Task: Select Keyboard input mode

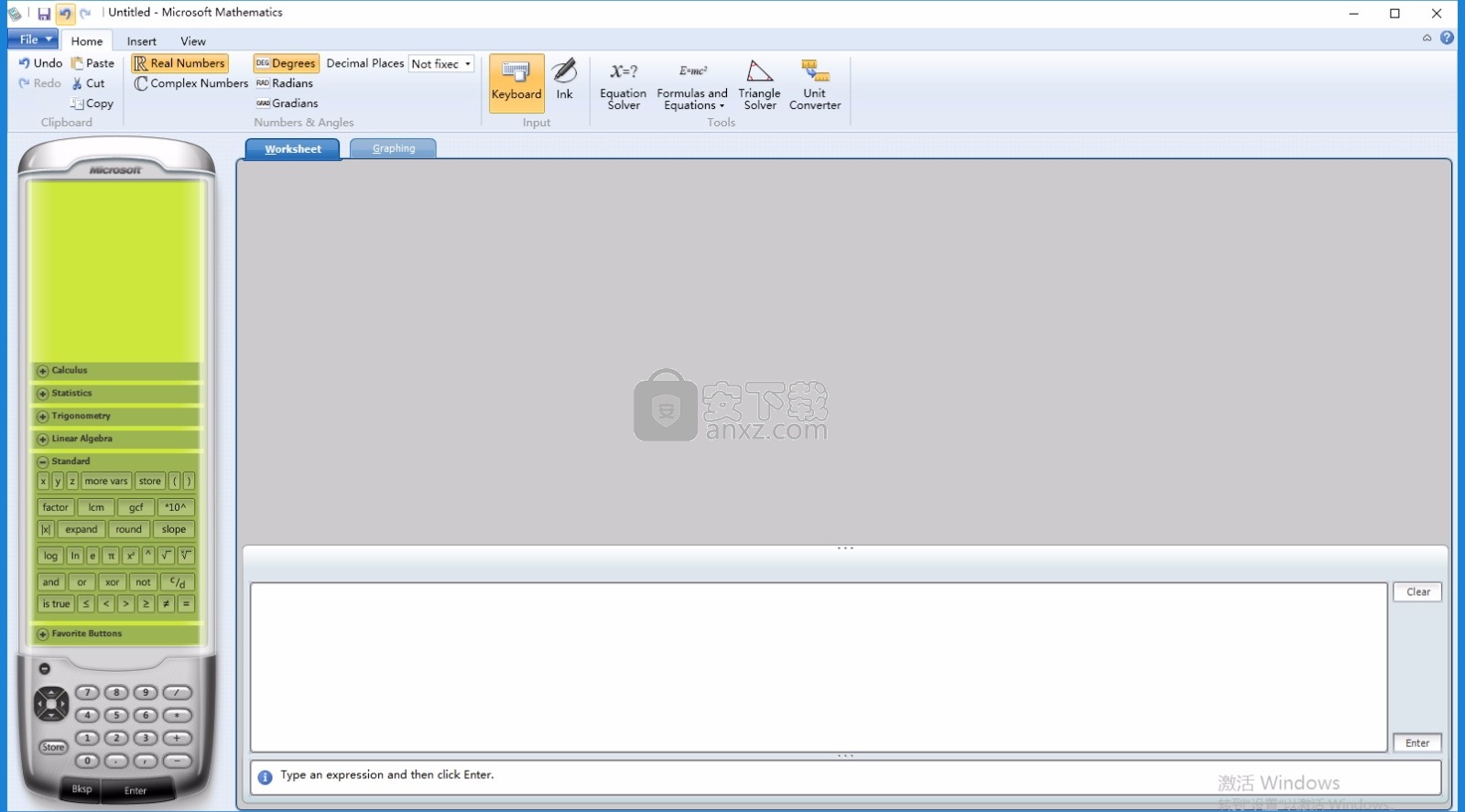Action: click(x=516, y=83)
